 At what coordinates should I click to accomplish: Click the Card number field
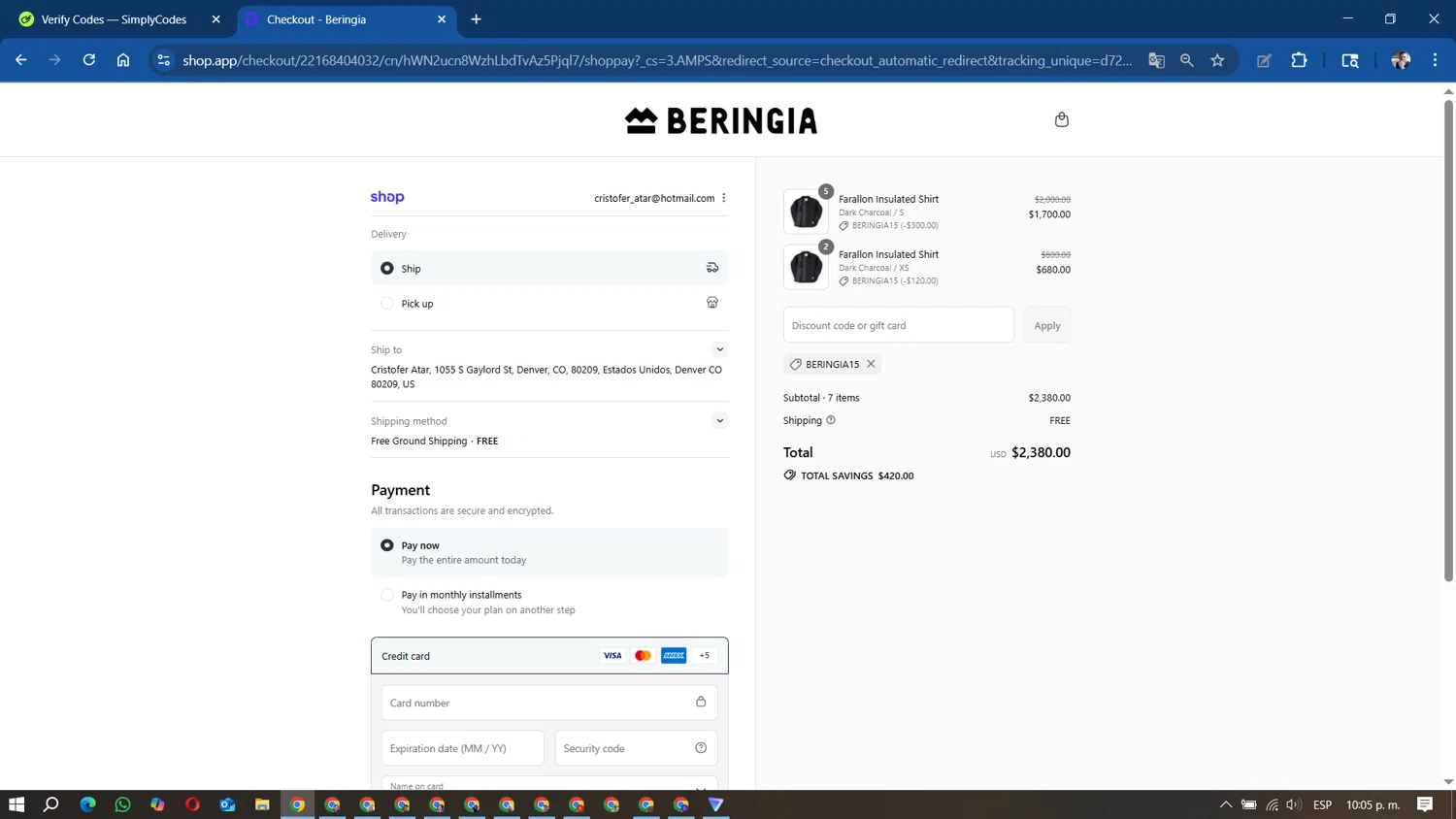tap(549, 703)
